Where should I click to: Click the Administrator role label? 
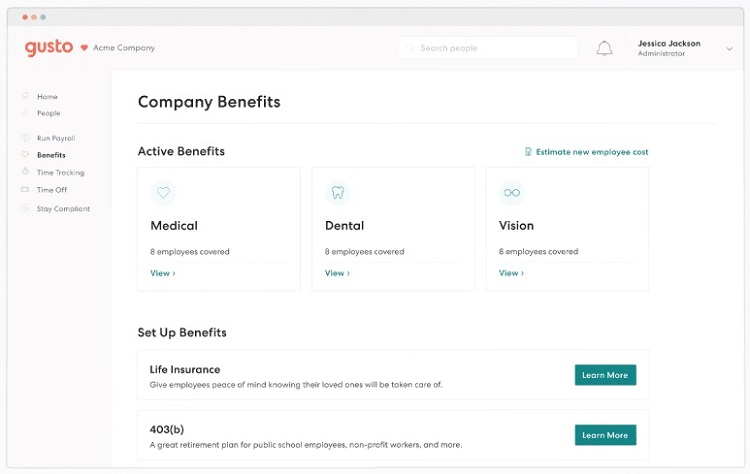(661, 54)
